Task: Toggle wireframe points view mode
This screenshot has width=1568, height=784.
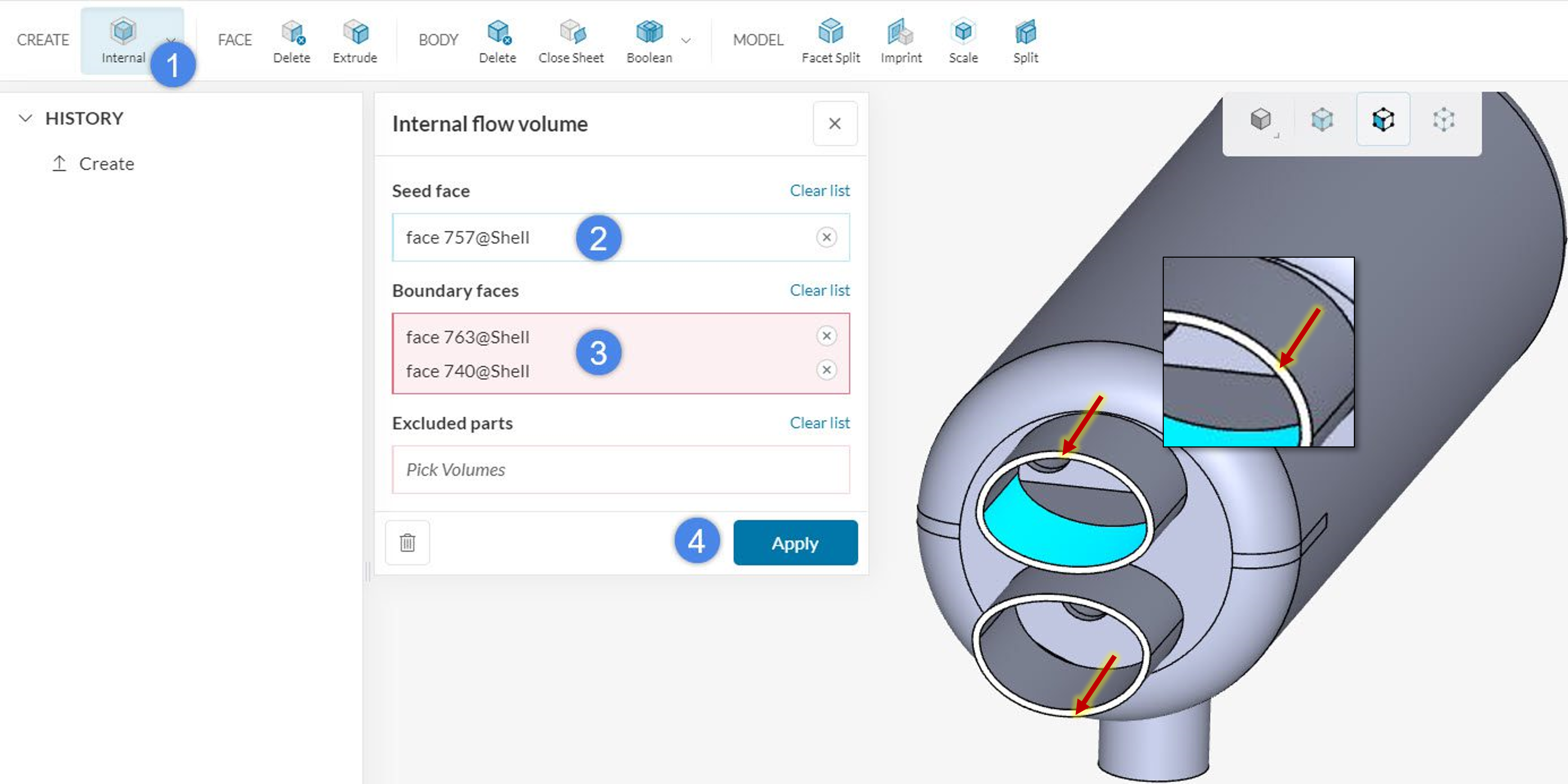Action: pos(1443,119)
